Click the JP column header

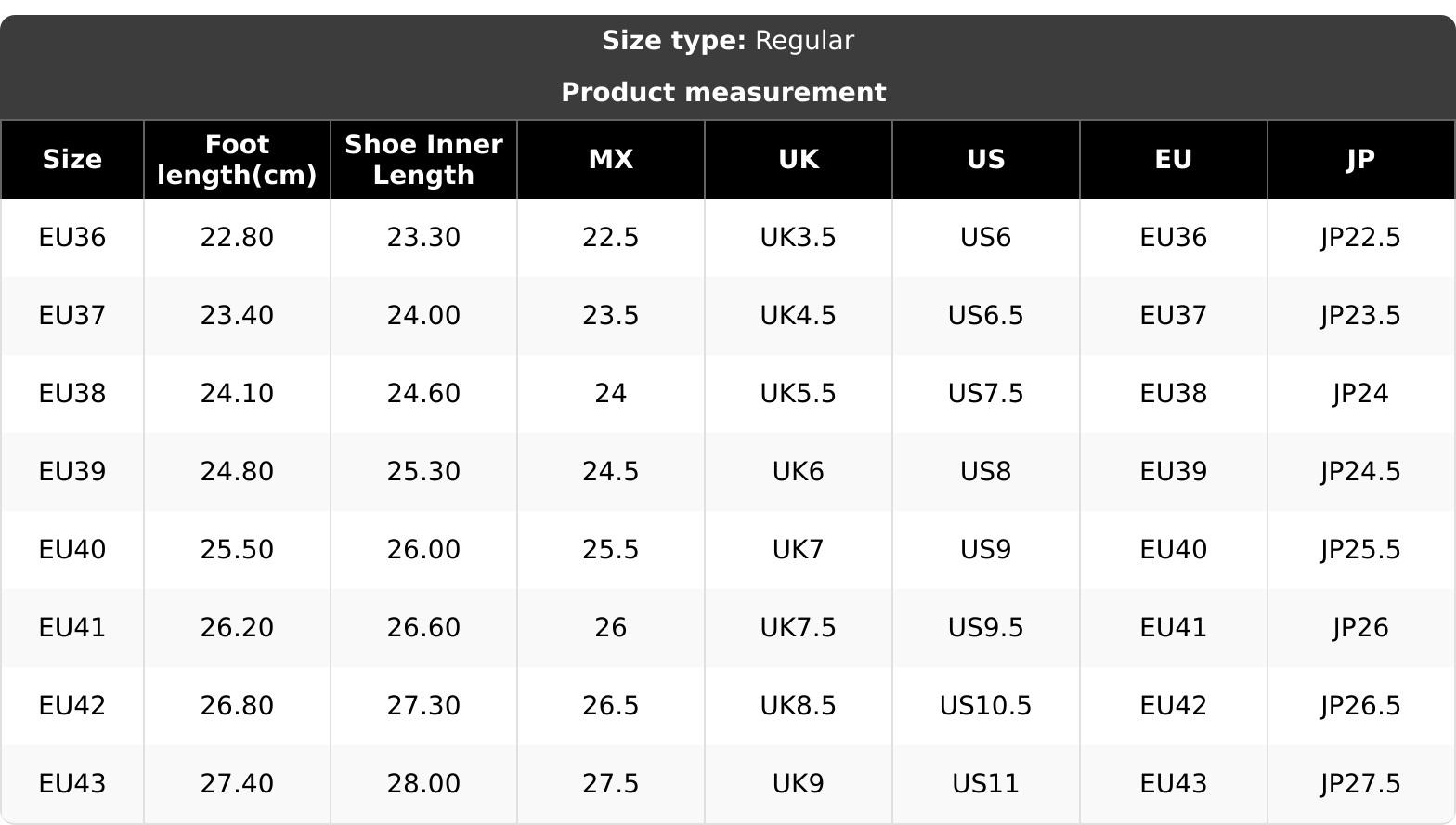(1361, 160)
